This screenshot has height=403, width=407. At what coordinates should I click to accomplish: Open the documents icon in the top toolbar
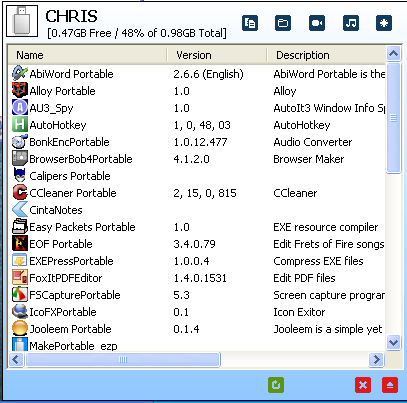[x=250, y=23]
